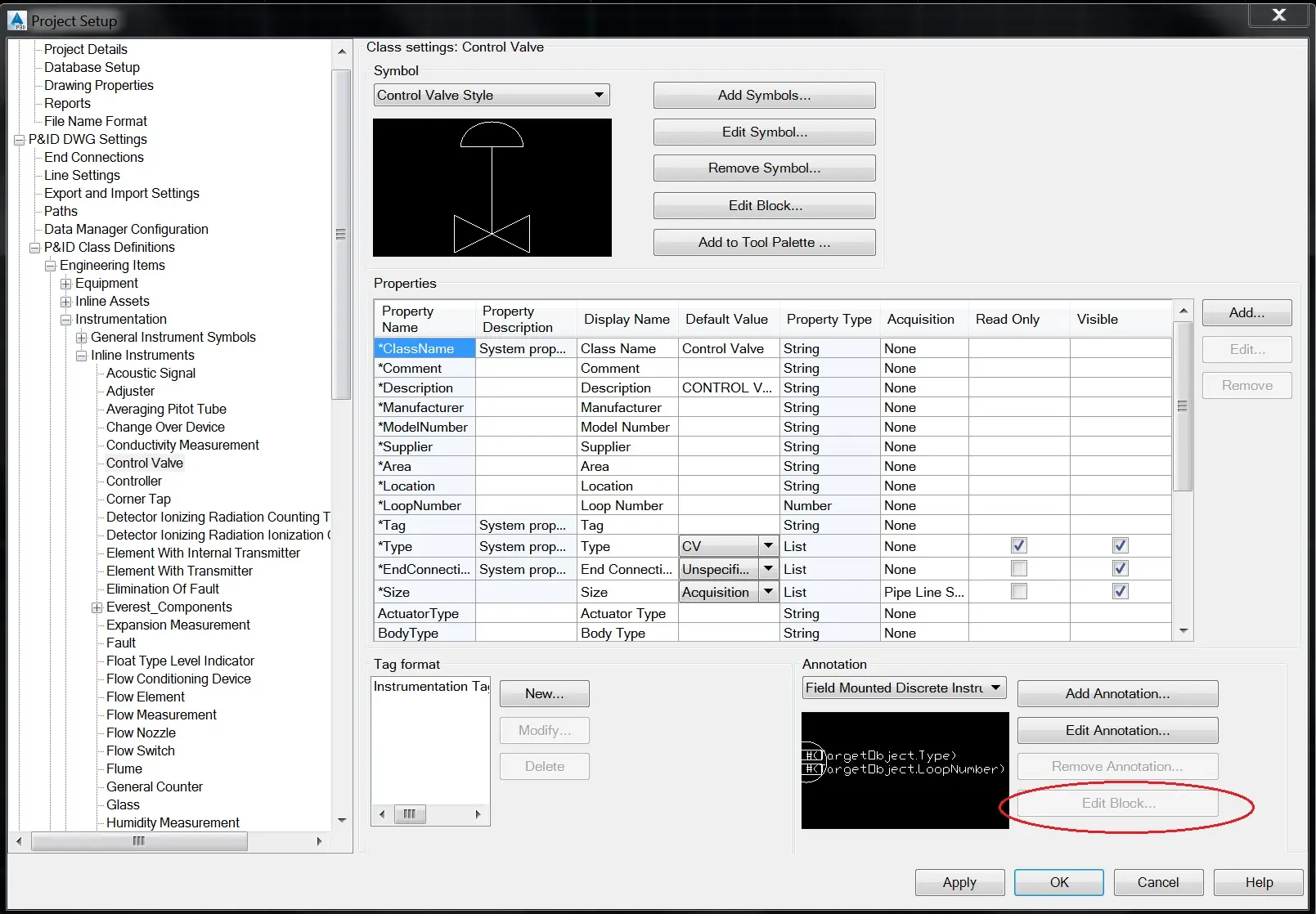Select Acoustic Signal tree item

(150, 373)
